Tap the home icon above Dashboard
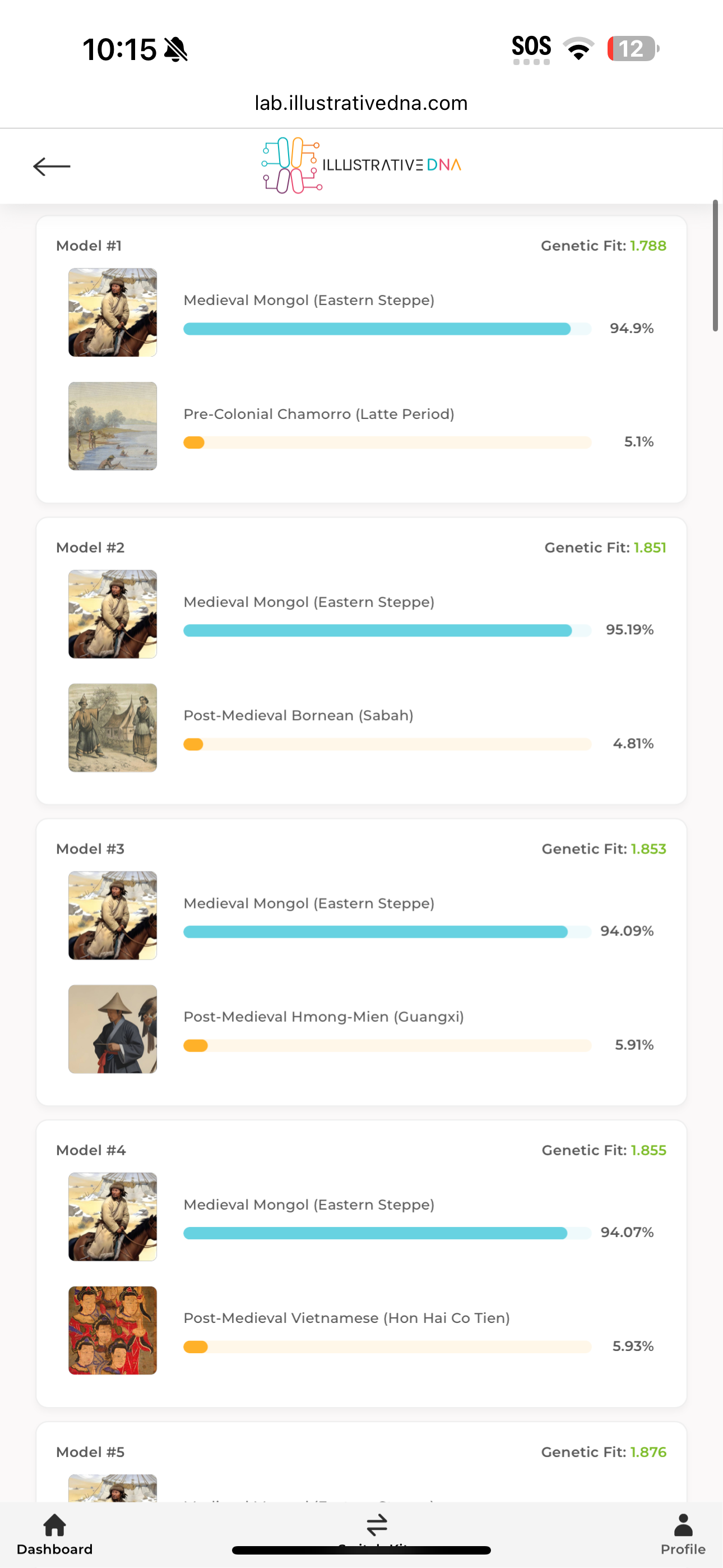This screenshot has height=1568, width=723. pyautogui.click(x=55, y=1525)
